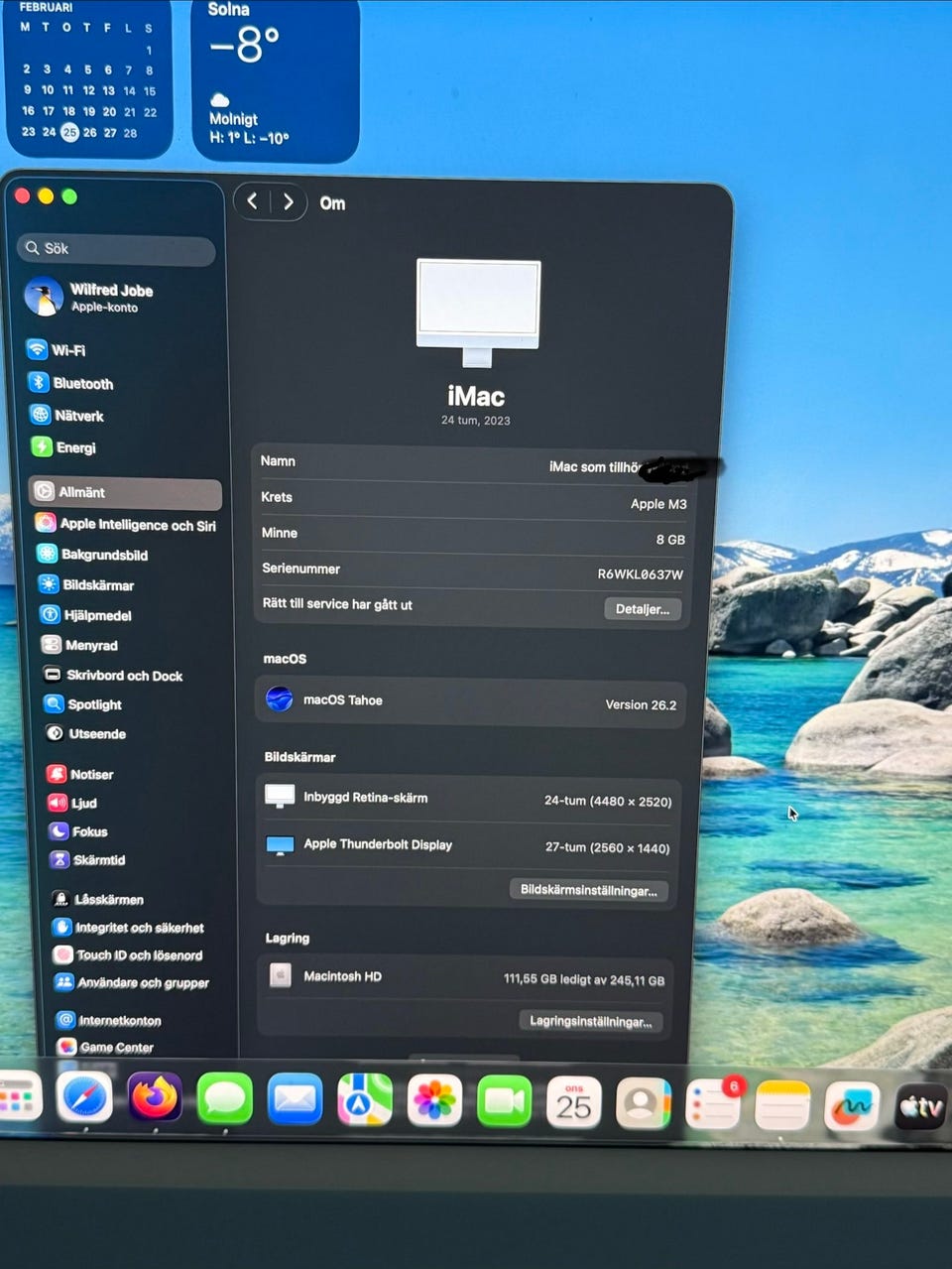
Task: Open Photos from the Dock
Action: point(434,1100)
